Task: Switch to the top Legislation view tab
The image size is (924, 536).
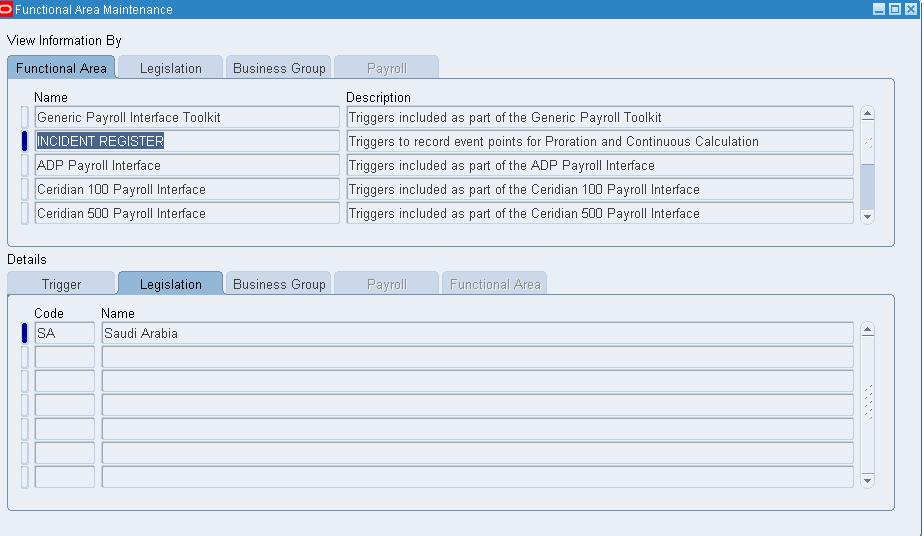Action: [170, 68]
